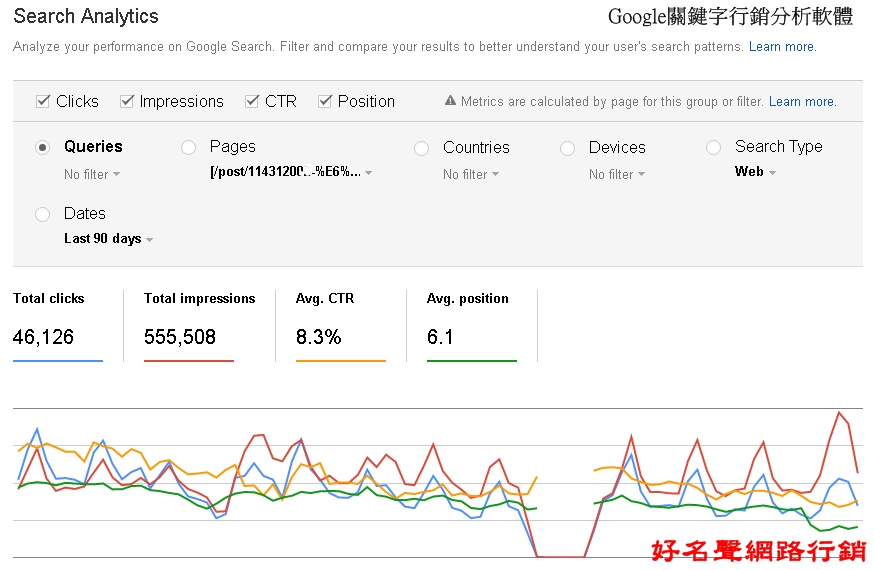Select the Pages radio button
874x570 pixels.
pyautogui.click(x=188, y=148)
